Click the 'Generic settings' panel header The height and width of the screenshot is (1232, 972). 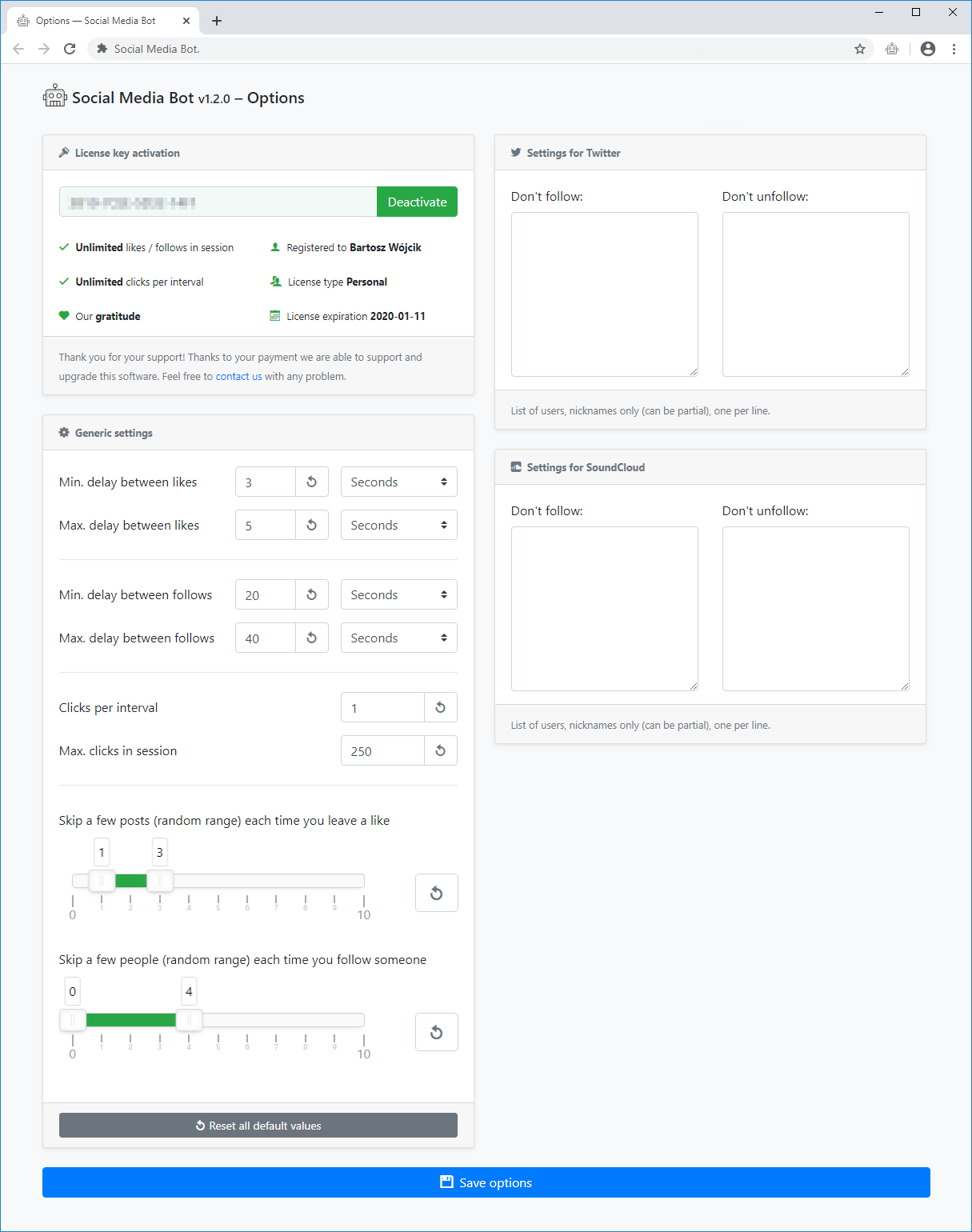[258, 433]
